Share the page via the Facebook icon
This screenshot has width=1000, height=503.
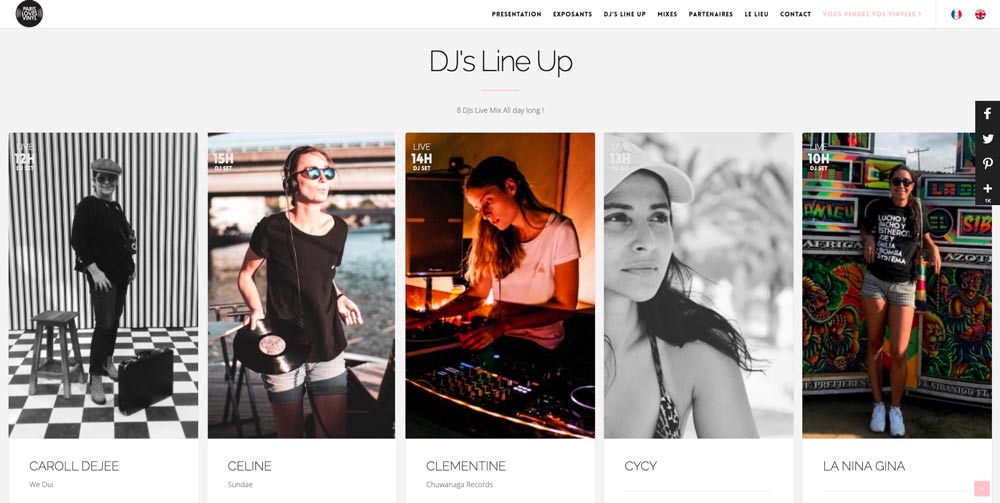click(987, 113)
